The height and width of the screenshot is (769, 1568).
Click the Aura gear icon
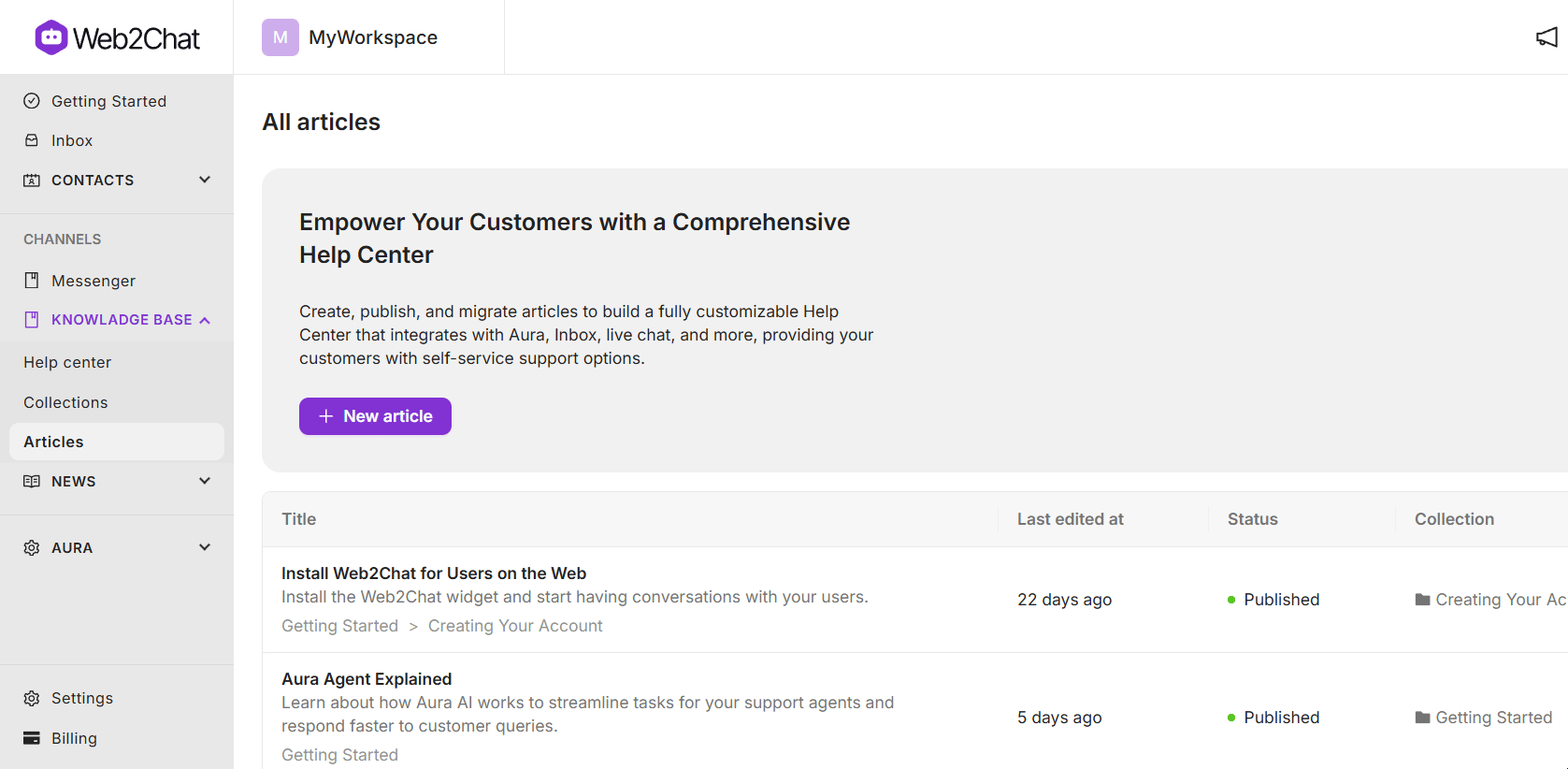(x=32, y=547)
